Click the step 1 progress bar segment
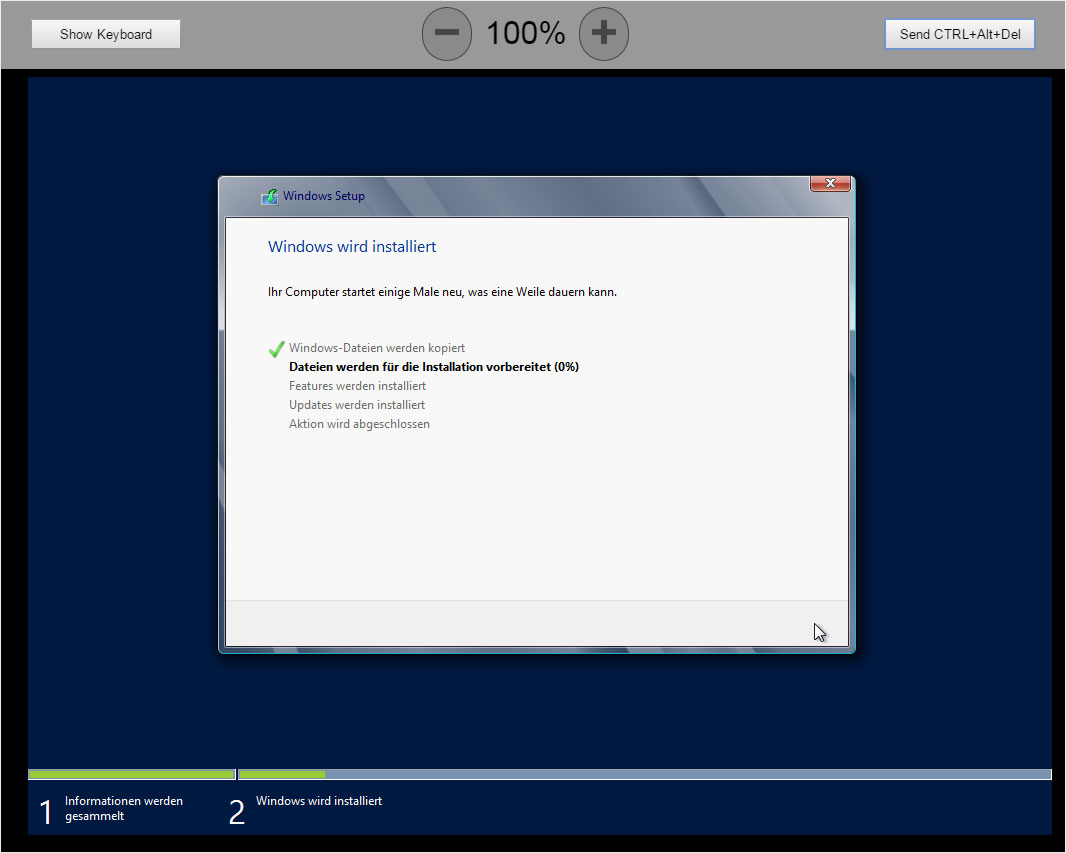This screenshot has height=853, width=1066. 132,774
